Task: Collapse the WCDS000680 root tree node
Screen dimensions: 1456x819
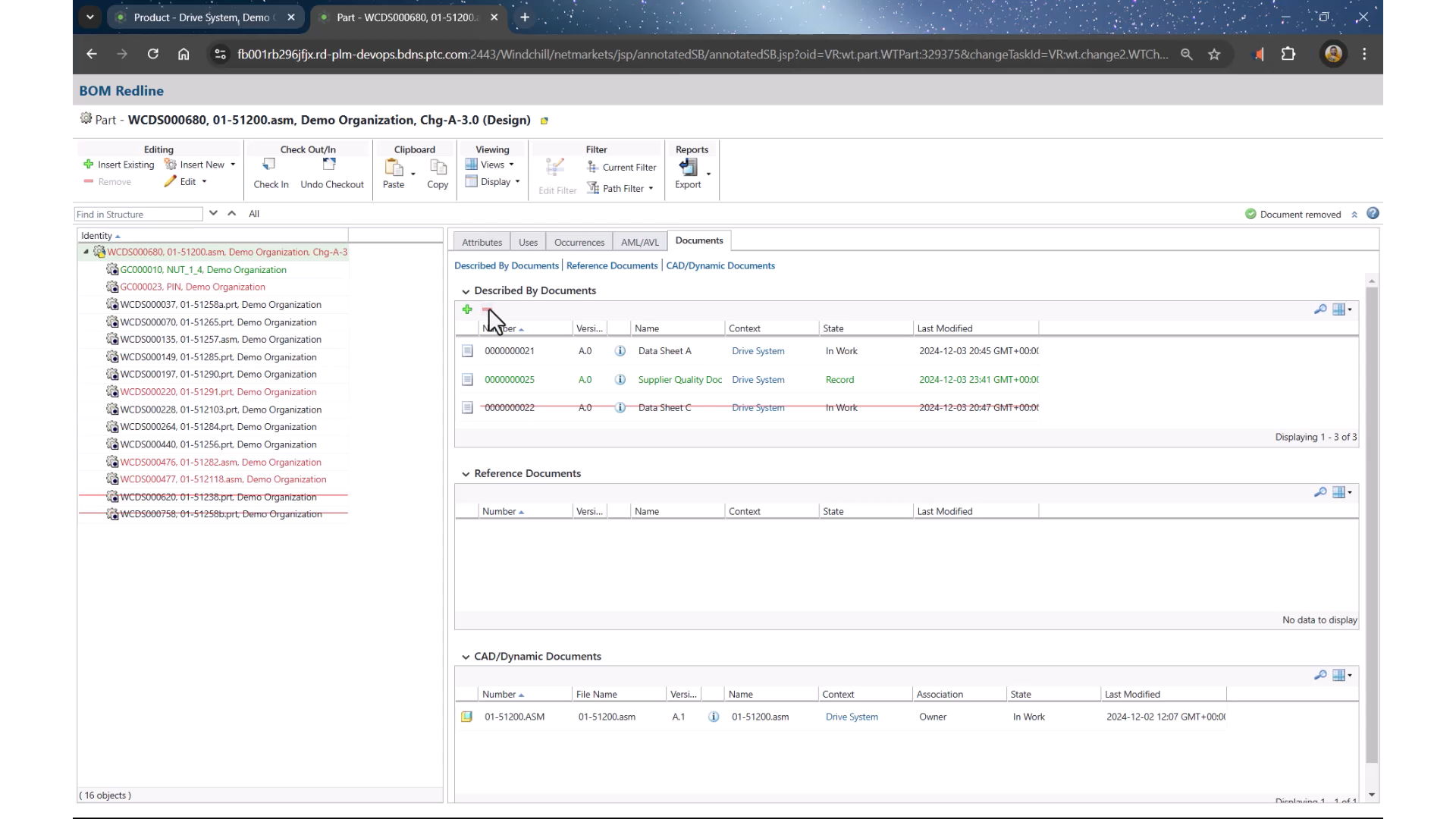Action: (x=86, y=252)
